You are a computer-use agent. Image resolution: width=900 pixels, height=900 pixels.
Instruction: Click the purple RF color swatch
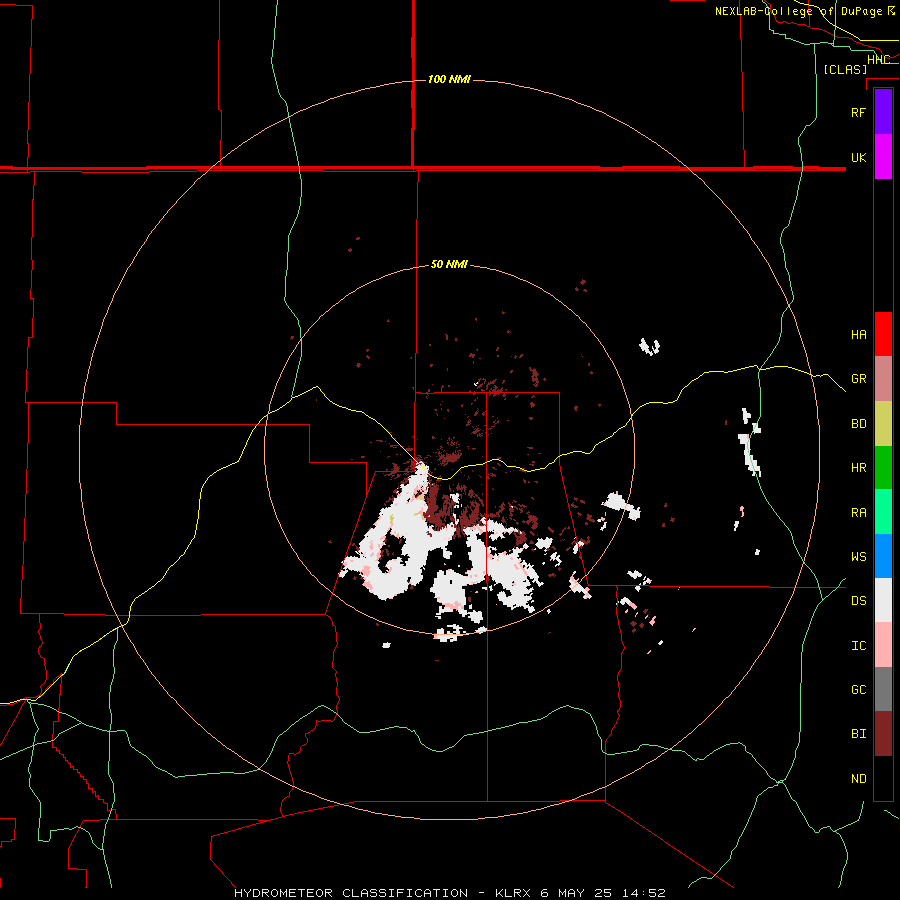pos(883,112)
